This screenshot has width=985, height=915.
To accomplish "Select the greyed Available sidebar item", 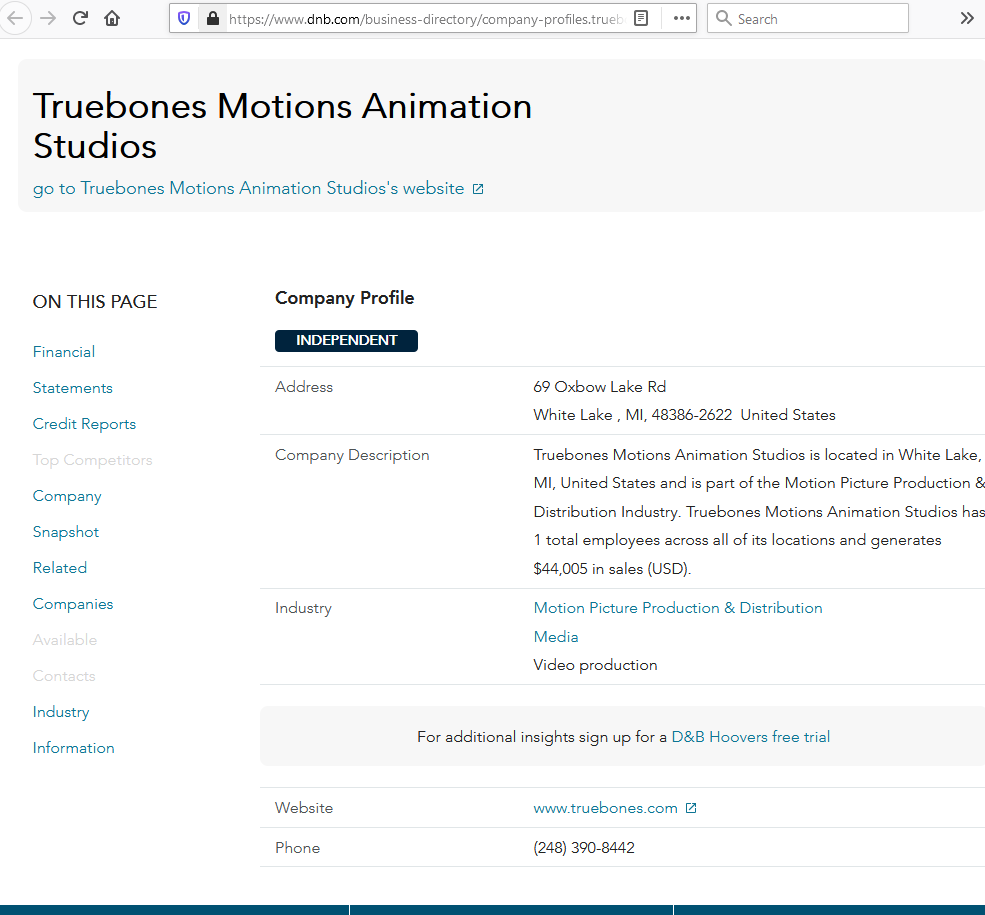I will pos(65,640).
